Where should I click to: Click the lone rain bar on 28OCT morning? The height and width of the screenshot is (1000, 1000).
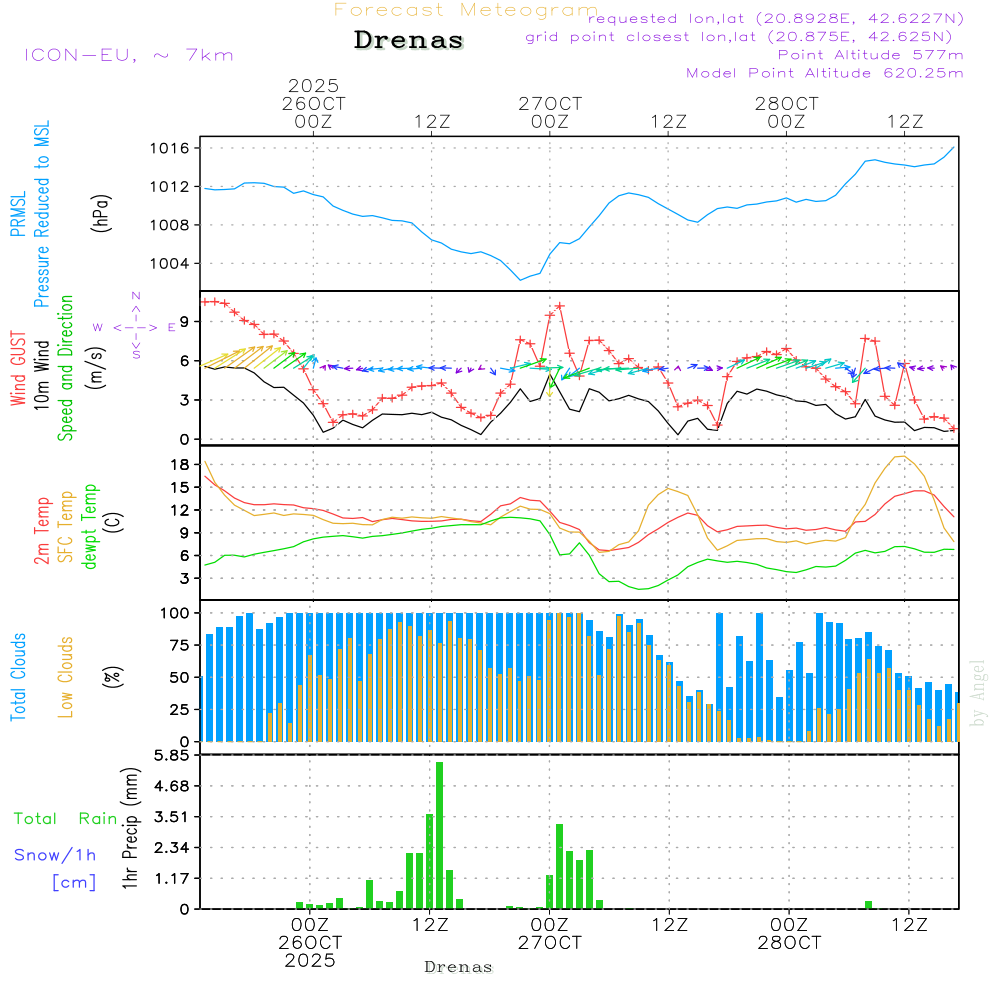(868, 904)
